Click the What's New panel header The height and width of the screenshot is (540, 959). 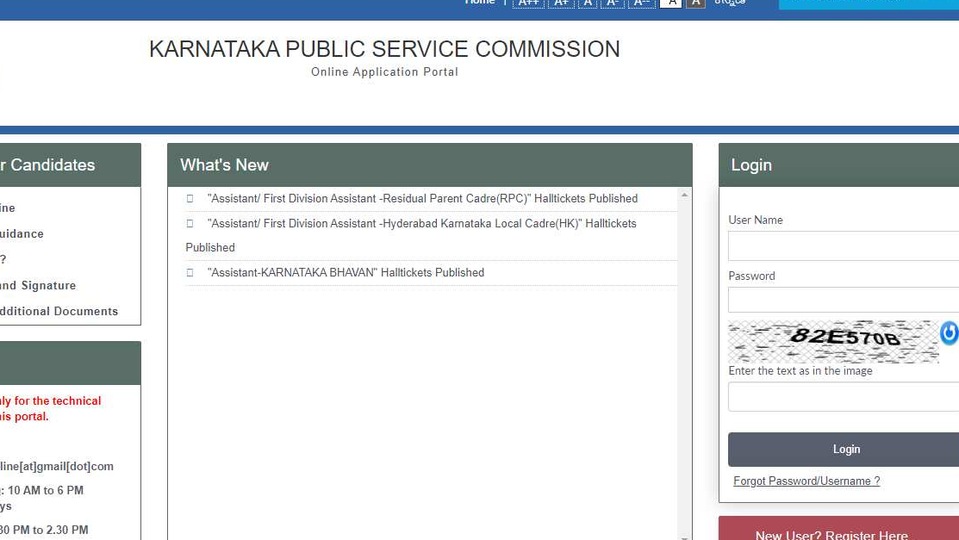430,165
